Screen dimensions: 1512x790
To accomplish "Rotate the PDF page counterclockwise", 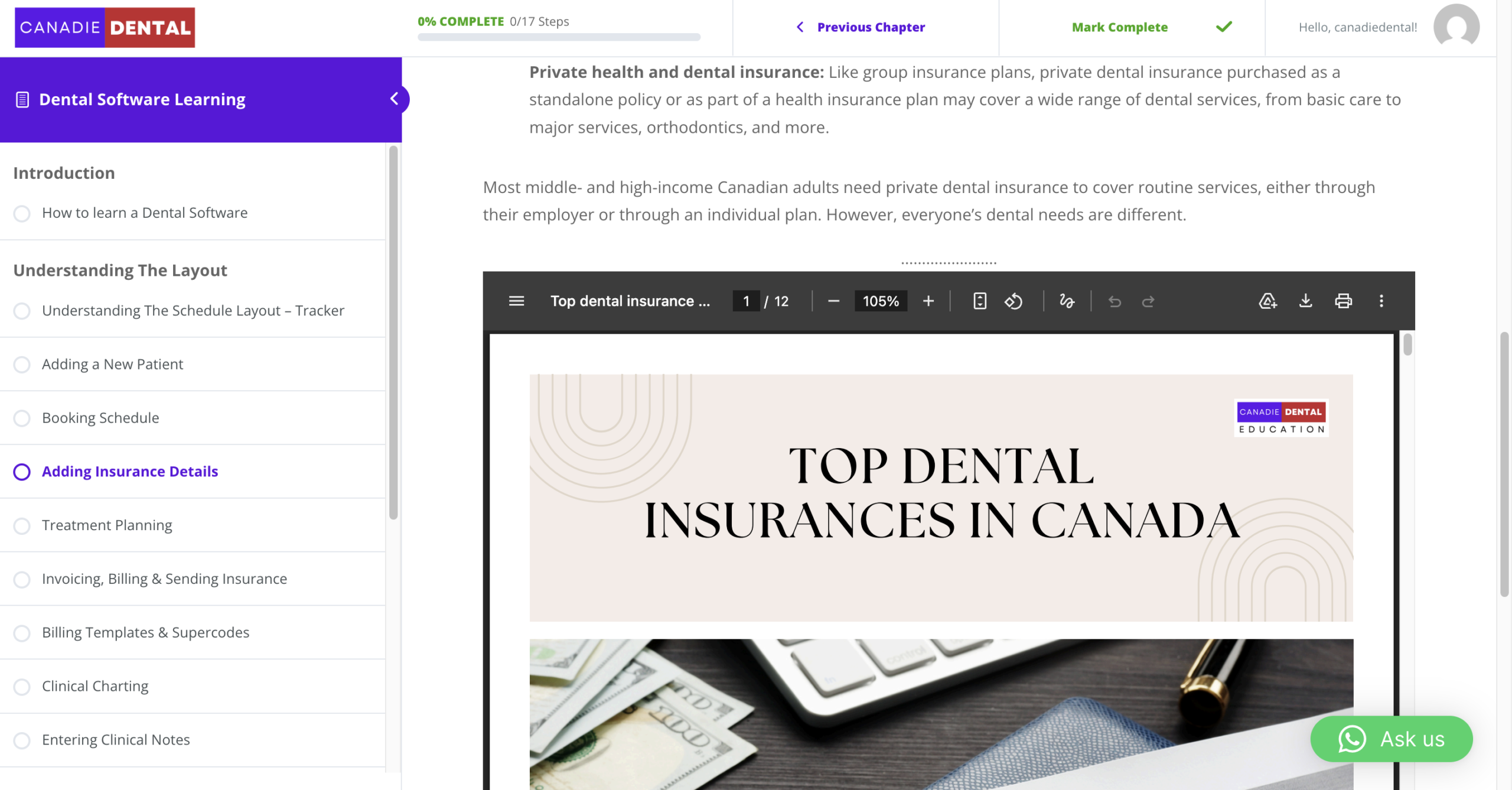I will tap(1014, 301).
